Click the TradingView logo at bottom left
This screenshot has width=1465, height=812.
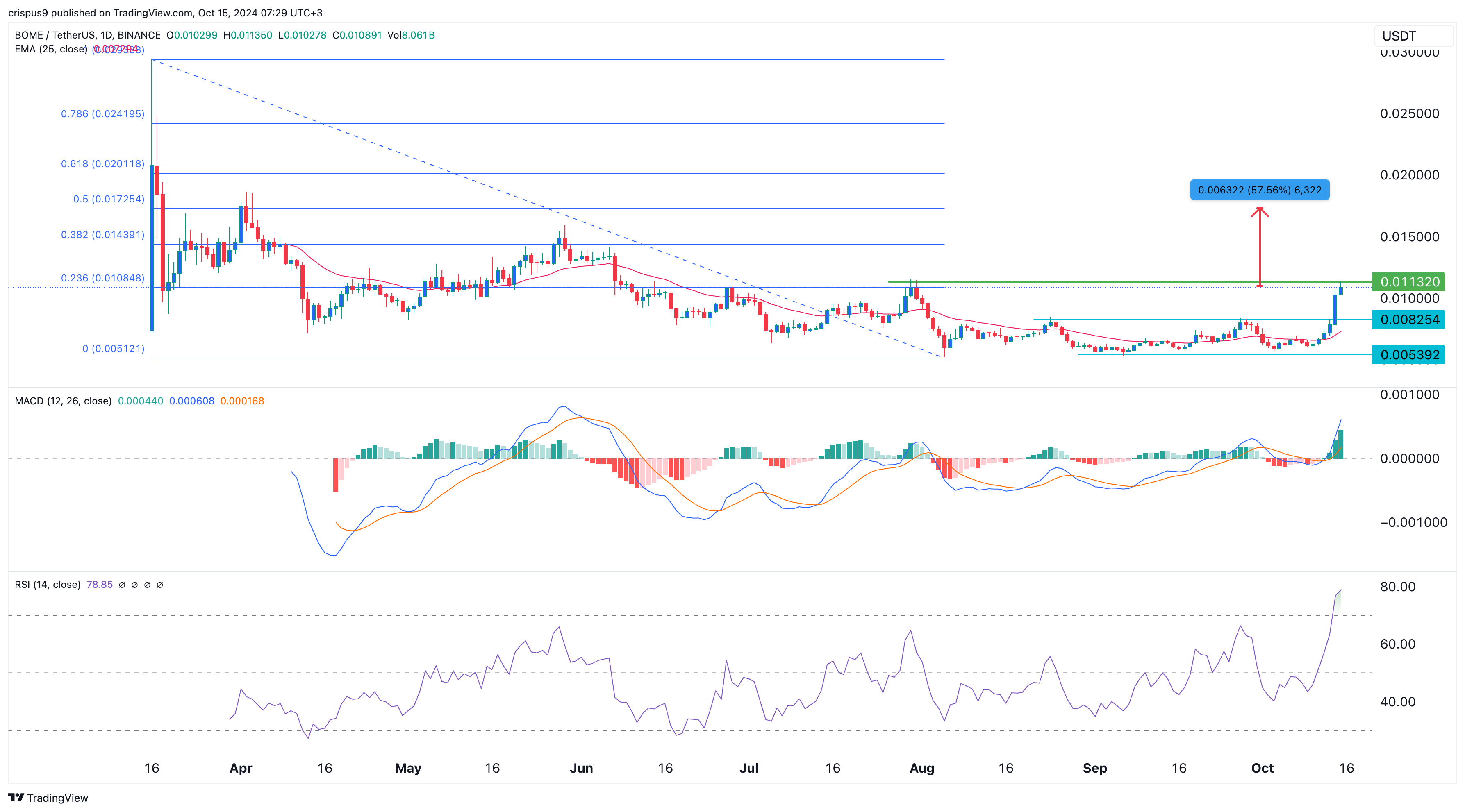[48, 798]
